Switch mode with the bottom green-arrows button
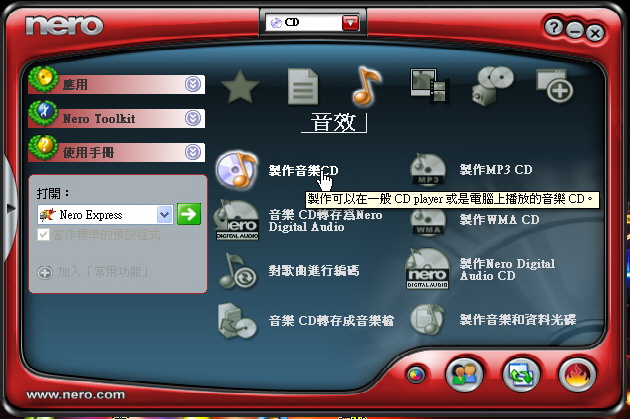Image resolution: width=630 pixels, height=419 pixels. coord(520,374)
